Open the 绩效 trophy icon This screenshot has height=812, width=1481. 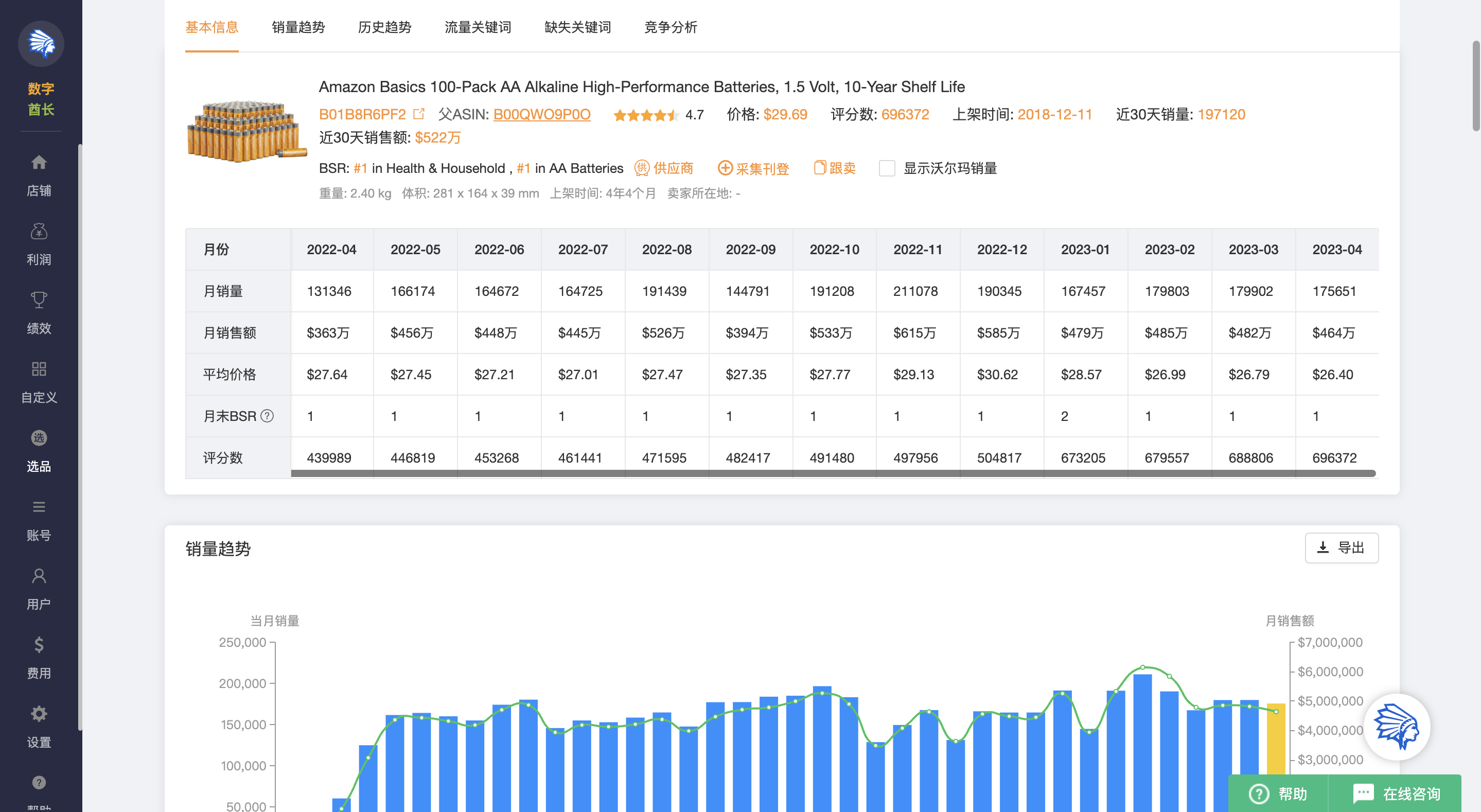pyautogui.click(x=39, y=300)
